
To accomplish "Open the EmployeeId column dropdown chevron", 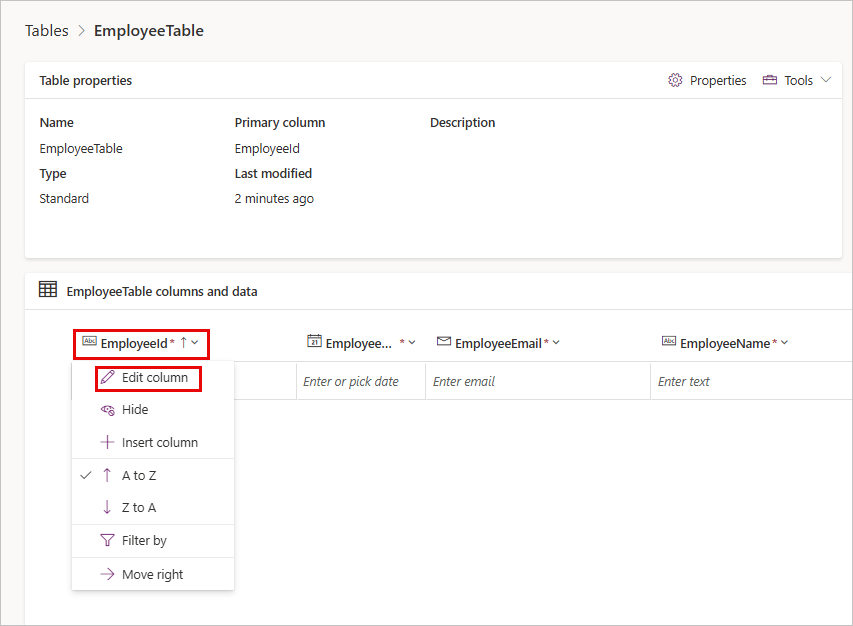I will 195,343.
